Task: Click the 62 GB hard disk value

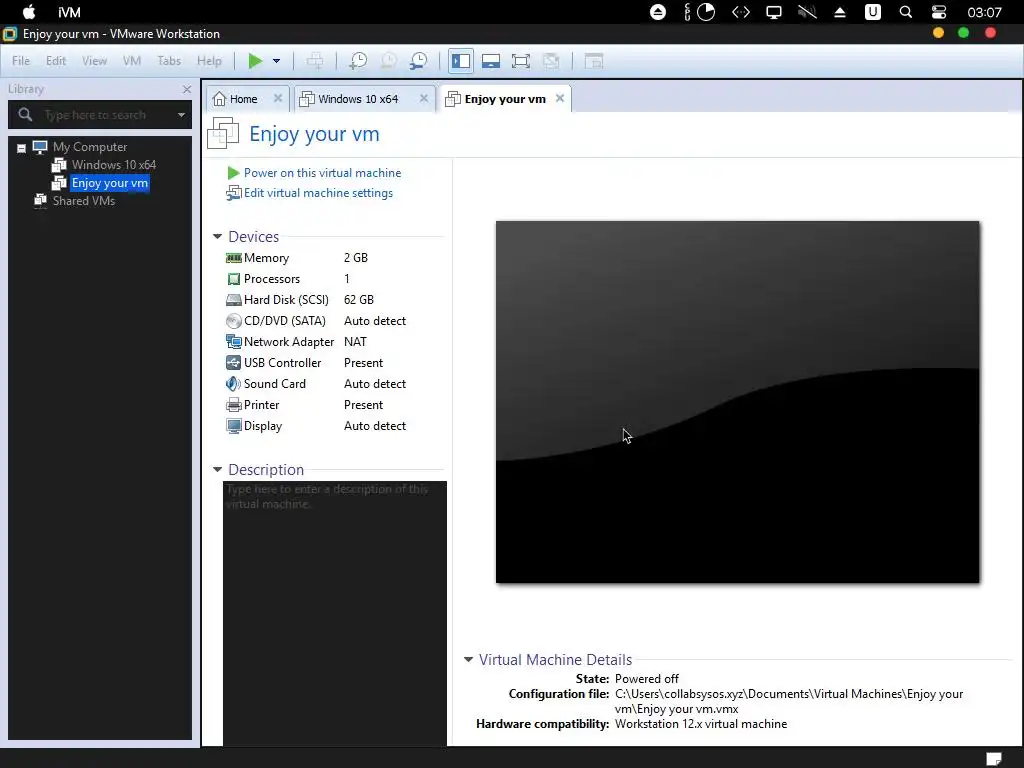Action: click(359, 300)
